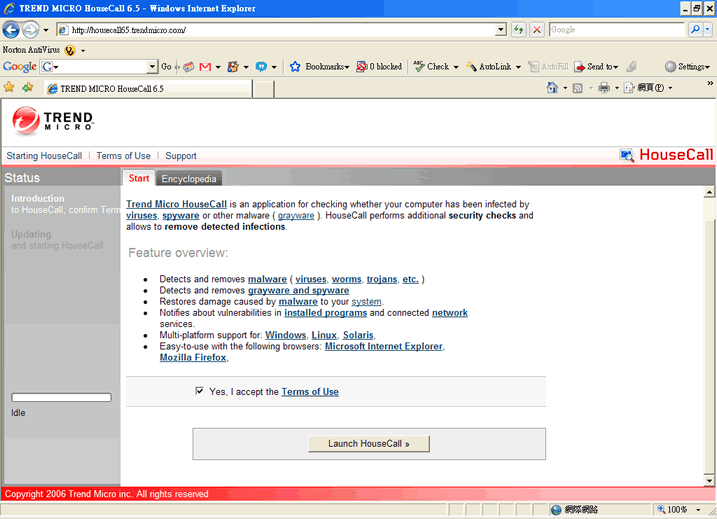Open the Terms of Use menu item

[x=123, y=156]
